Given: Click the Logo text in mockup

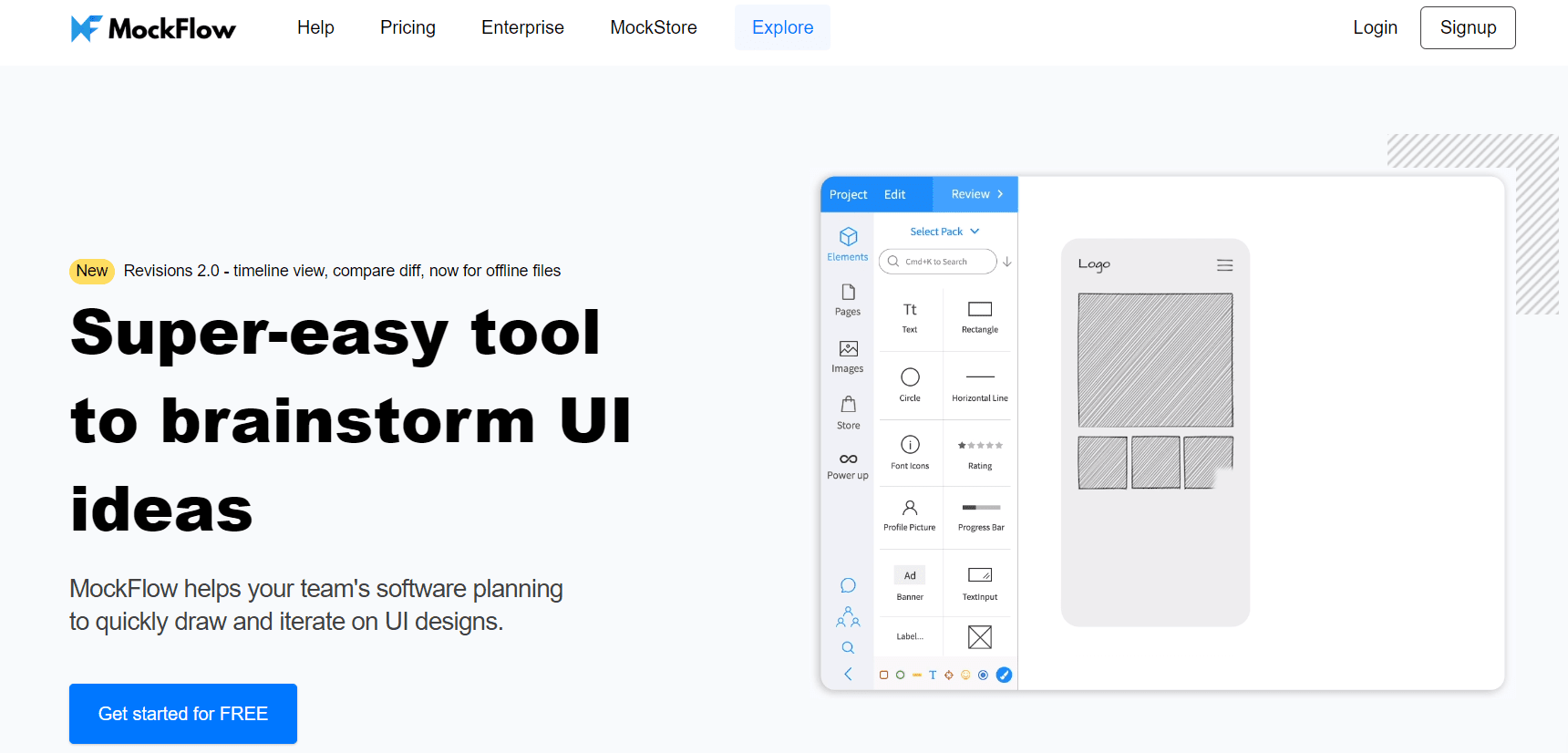Looking at the screenshot, I should tap(1094, 264).
